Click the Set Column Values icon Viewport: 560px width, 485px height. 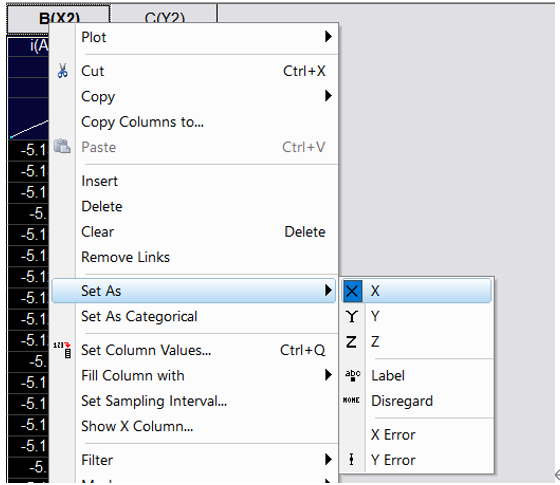(62, 350)
